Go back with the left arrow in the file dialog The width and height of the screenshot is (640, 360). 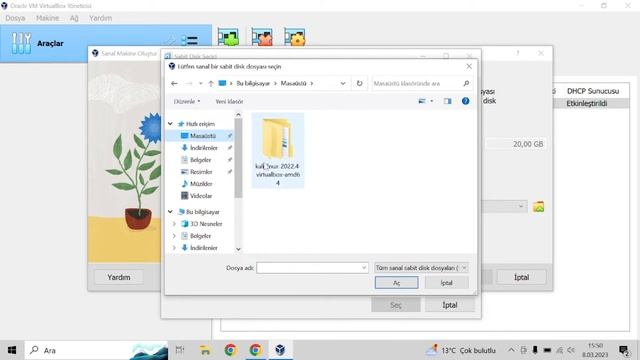174,83
